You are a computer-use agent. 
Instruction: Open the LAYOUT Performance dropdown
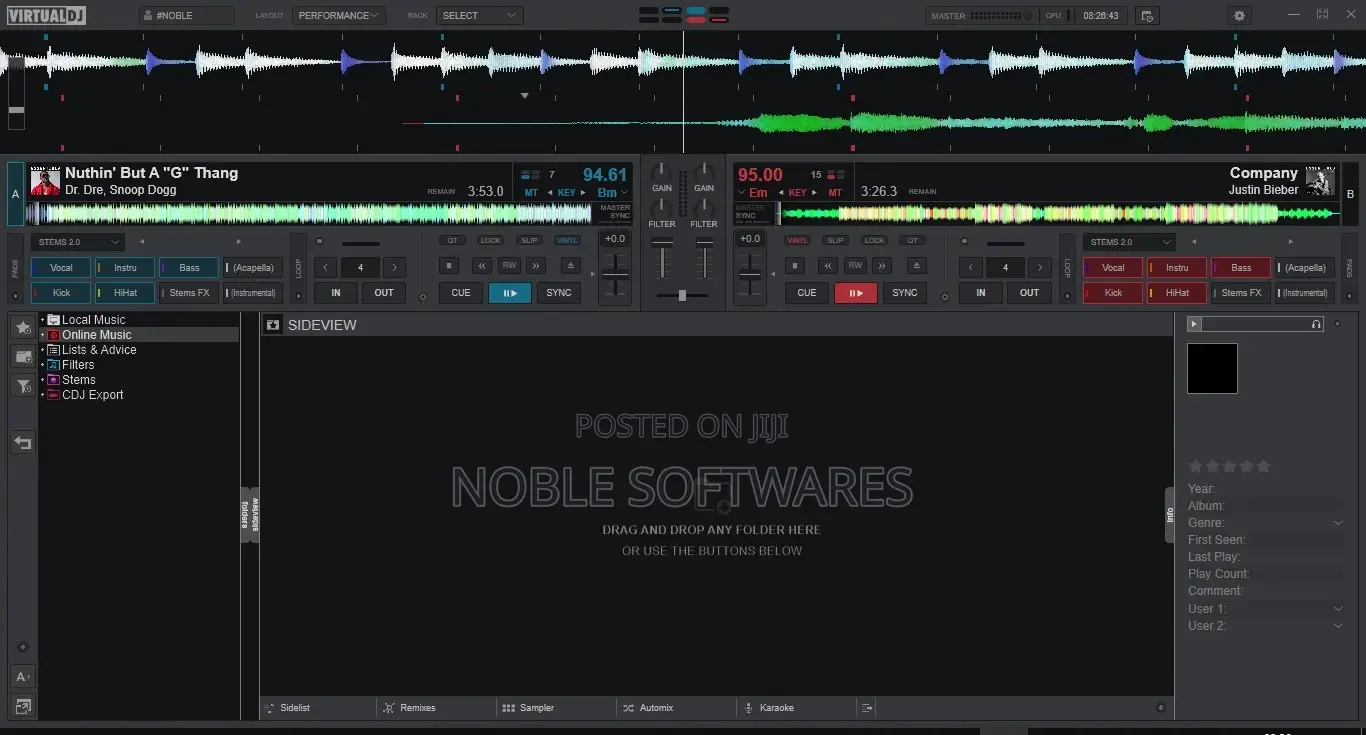click(x=339, y=16)
